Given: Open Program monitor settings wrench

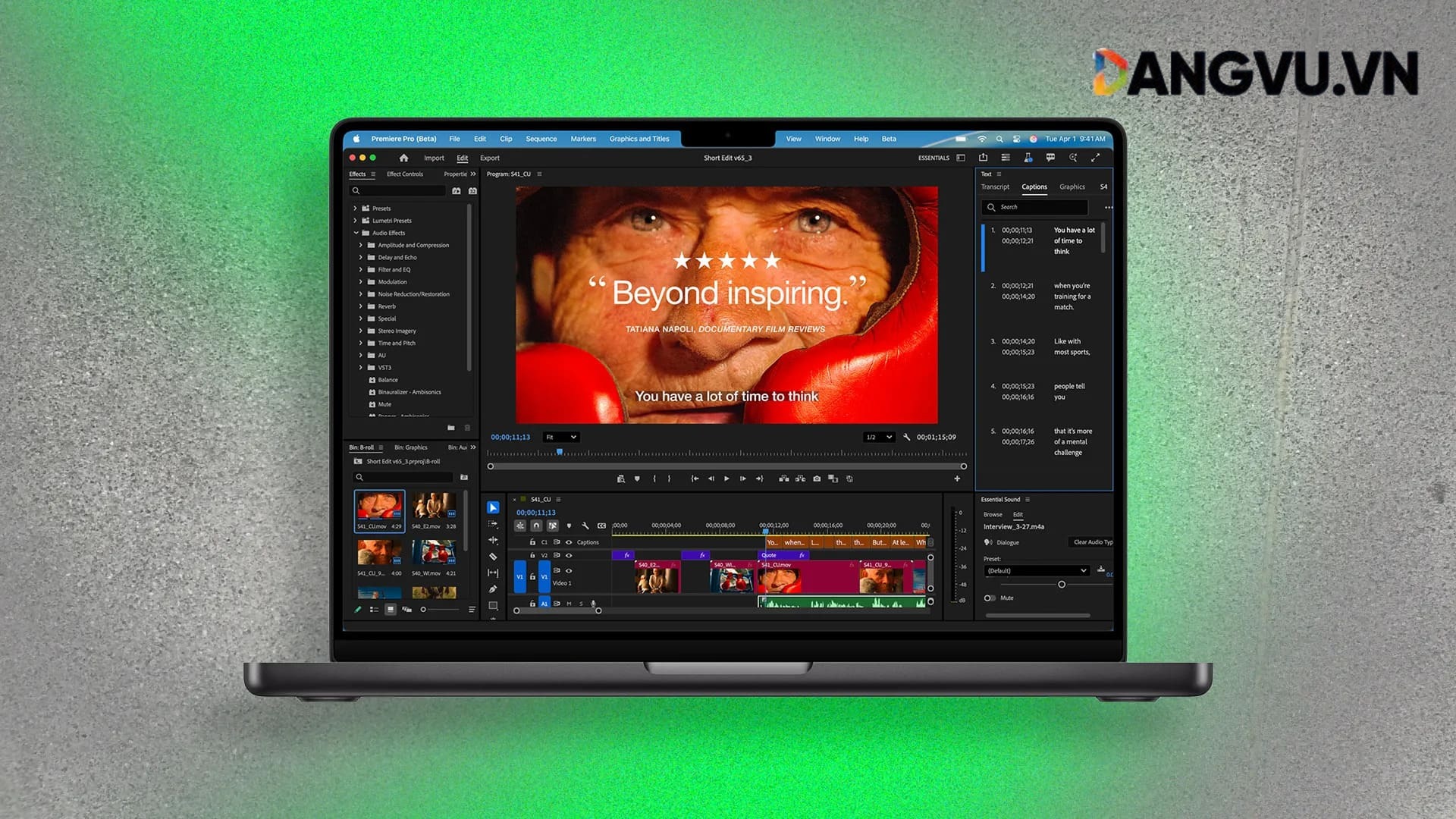Looking at the screenshot, I should [906, 437].
